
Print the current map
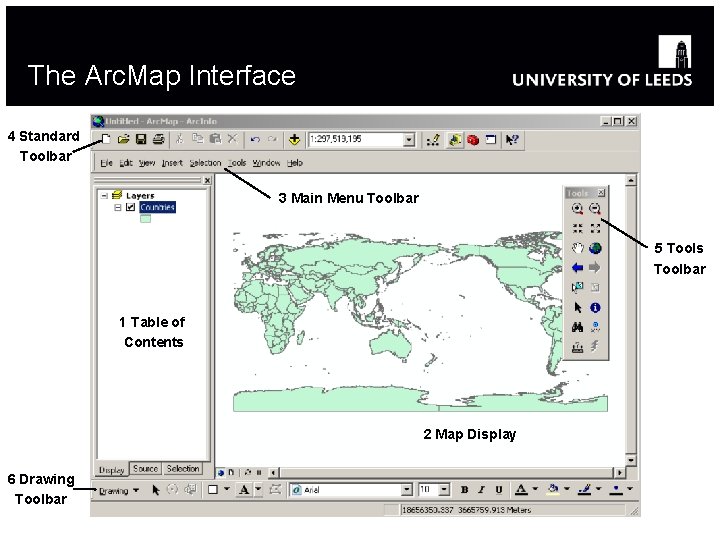pos(158,139)
